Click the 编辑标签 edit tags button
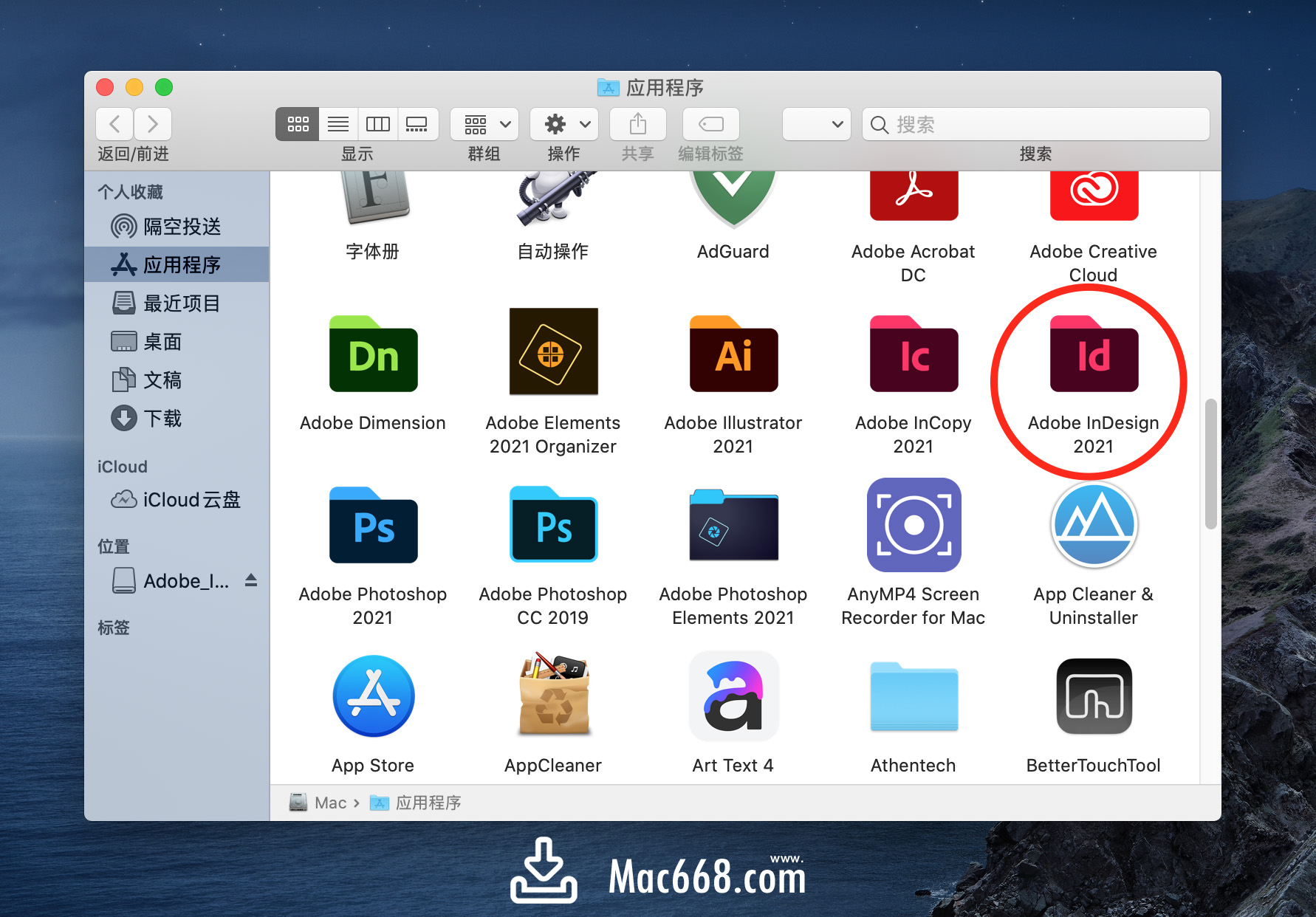This screenshot has height=917, width=1316. 711,124
